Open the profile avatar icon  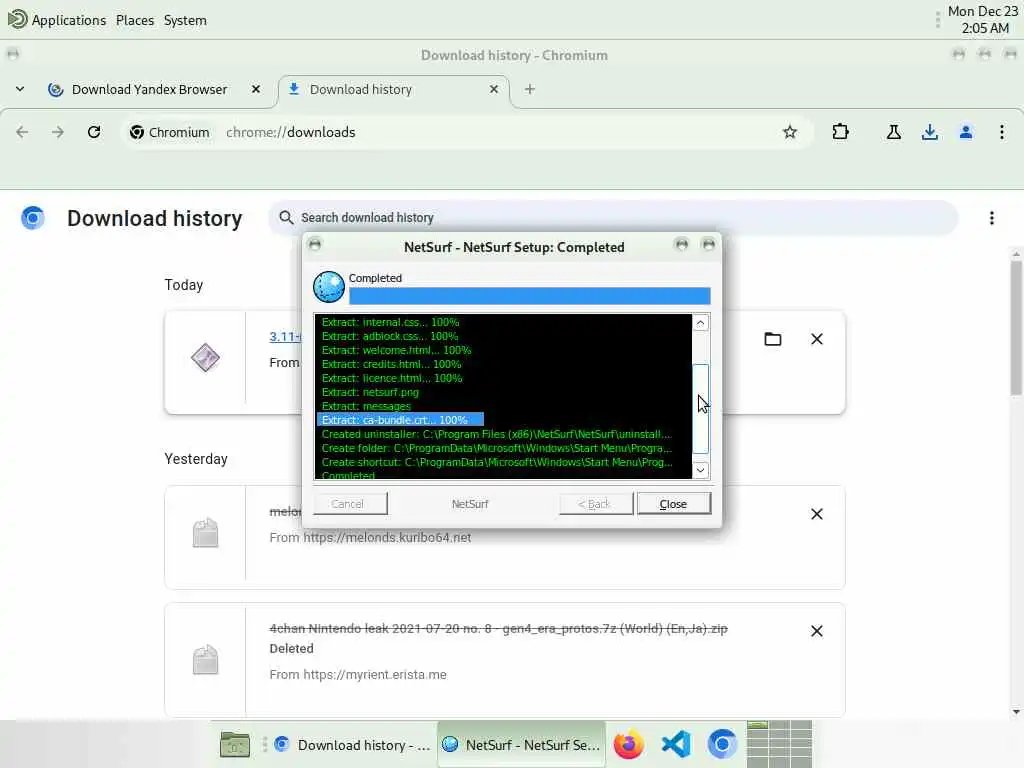coord(965,132)
